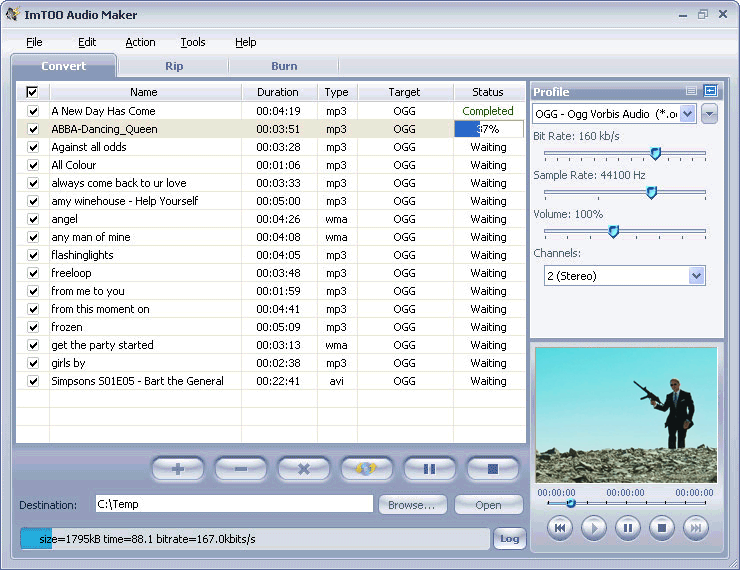
Task: Select the row 'always come back to ur love'
Action: [x=271, y=183]
